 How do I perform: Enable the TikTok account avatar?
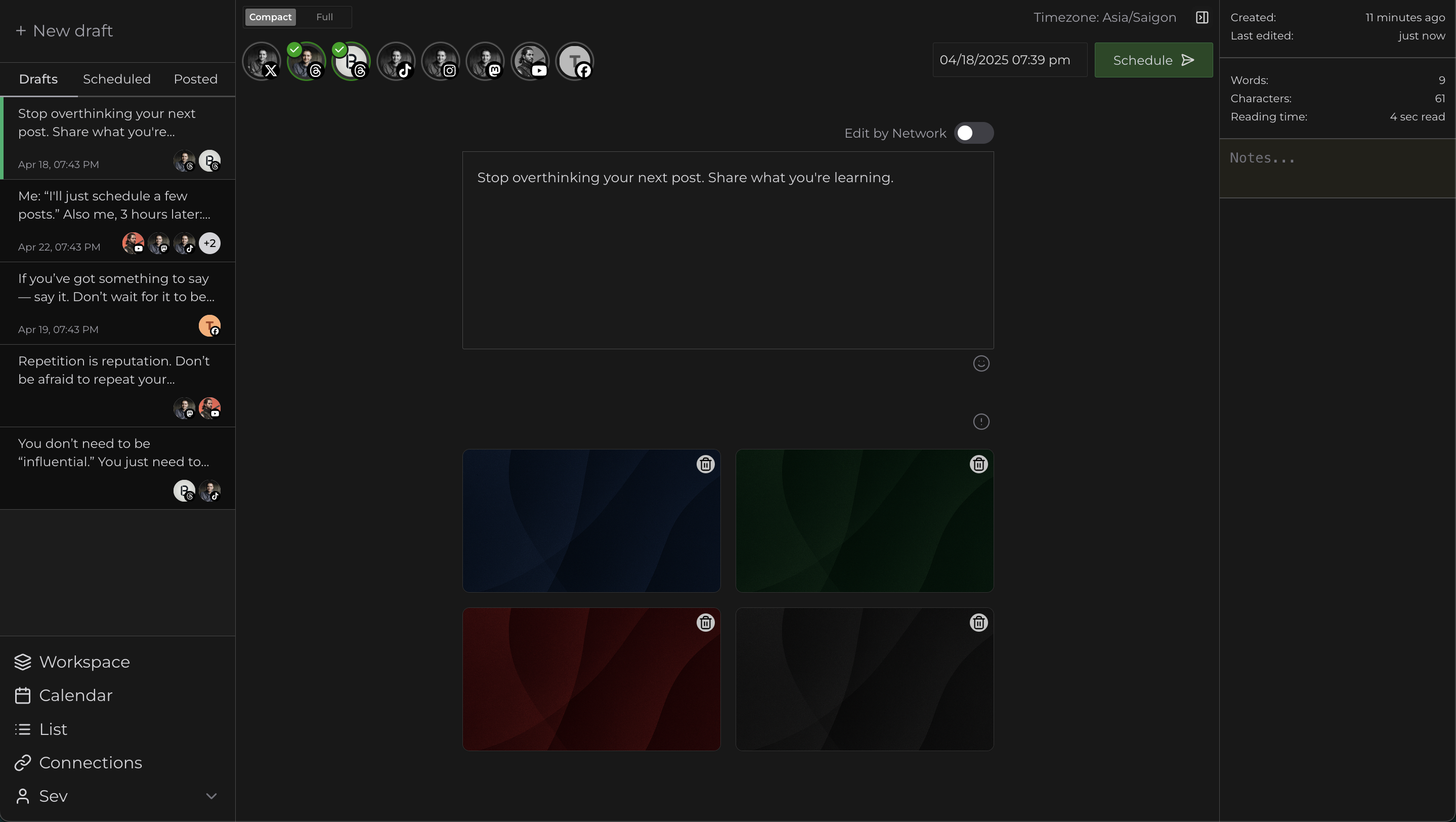pos(396,61)
